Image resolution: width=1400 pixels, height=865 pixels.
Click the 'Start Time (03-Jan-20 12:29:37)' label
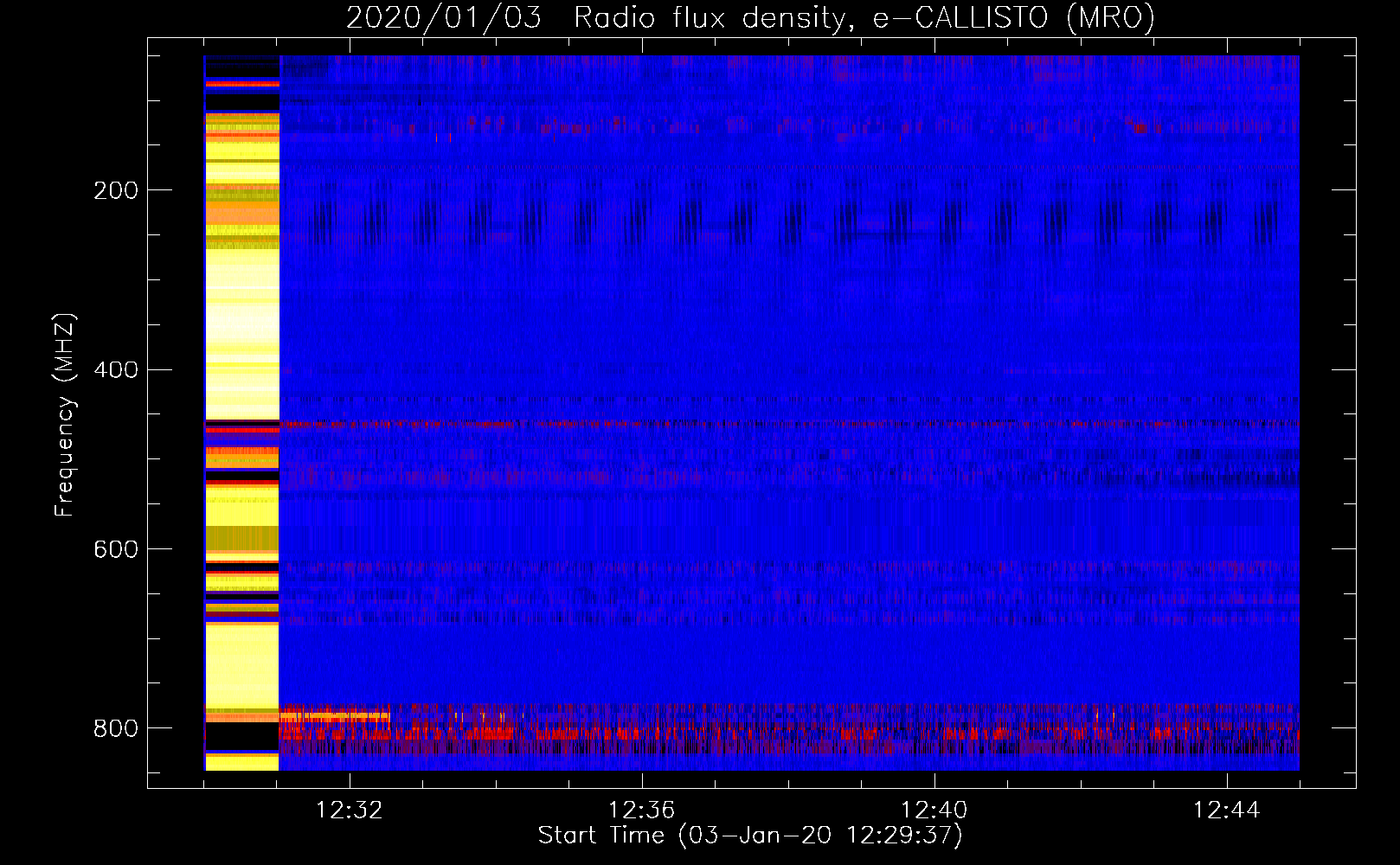pos(750,836)
